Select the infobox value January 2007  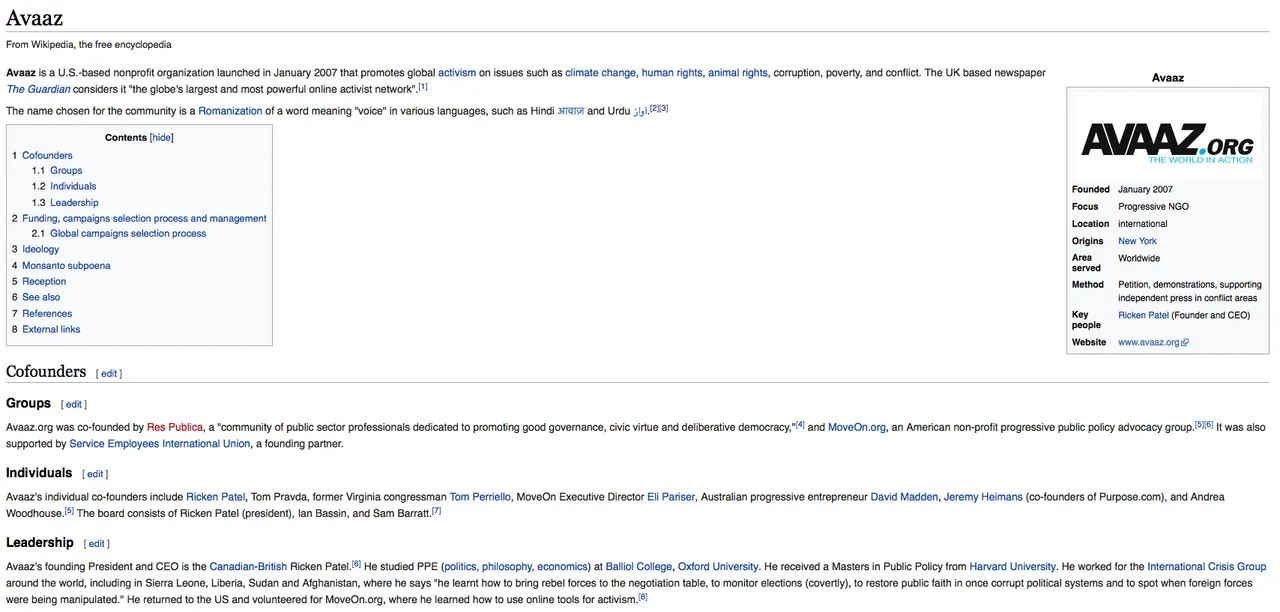tap(1145, 190)
